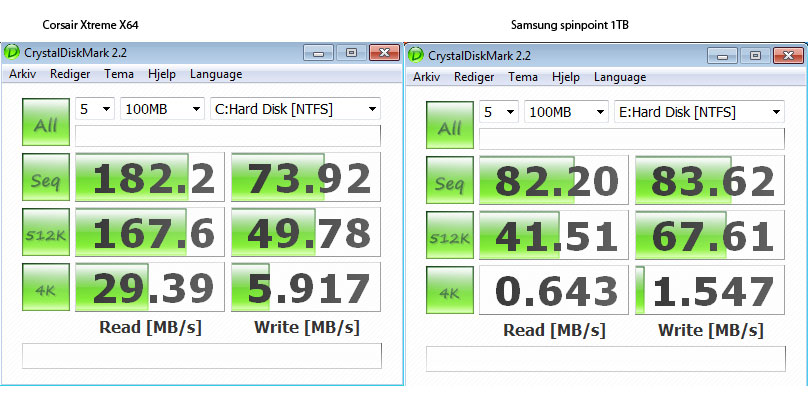Screen dimensions: 808x396
Task: Start 4K test in the left window
Action: pyautogui.click(x=46, y=287)
